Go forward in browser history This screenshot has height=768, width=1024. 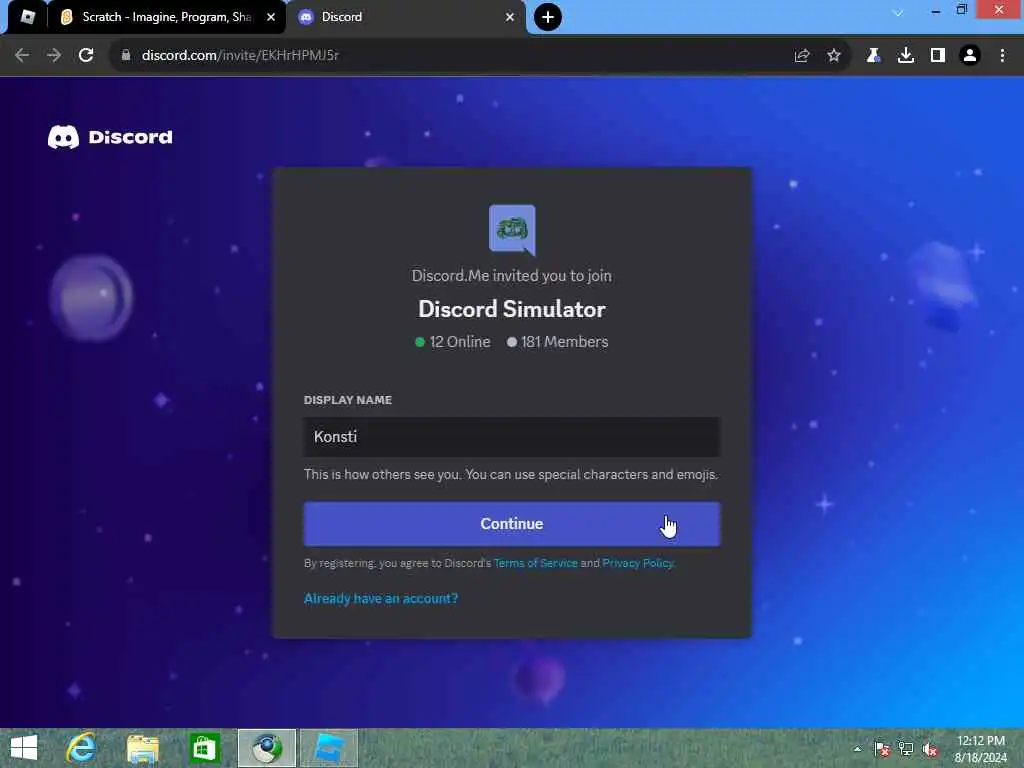point(54,56)
